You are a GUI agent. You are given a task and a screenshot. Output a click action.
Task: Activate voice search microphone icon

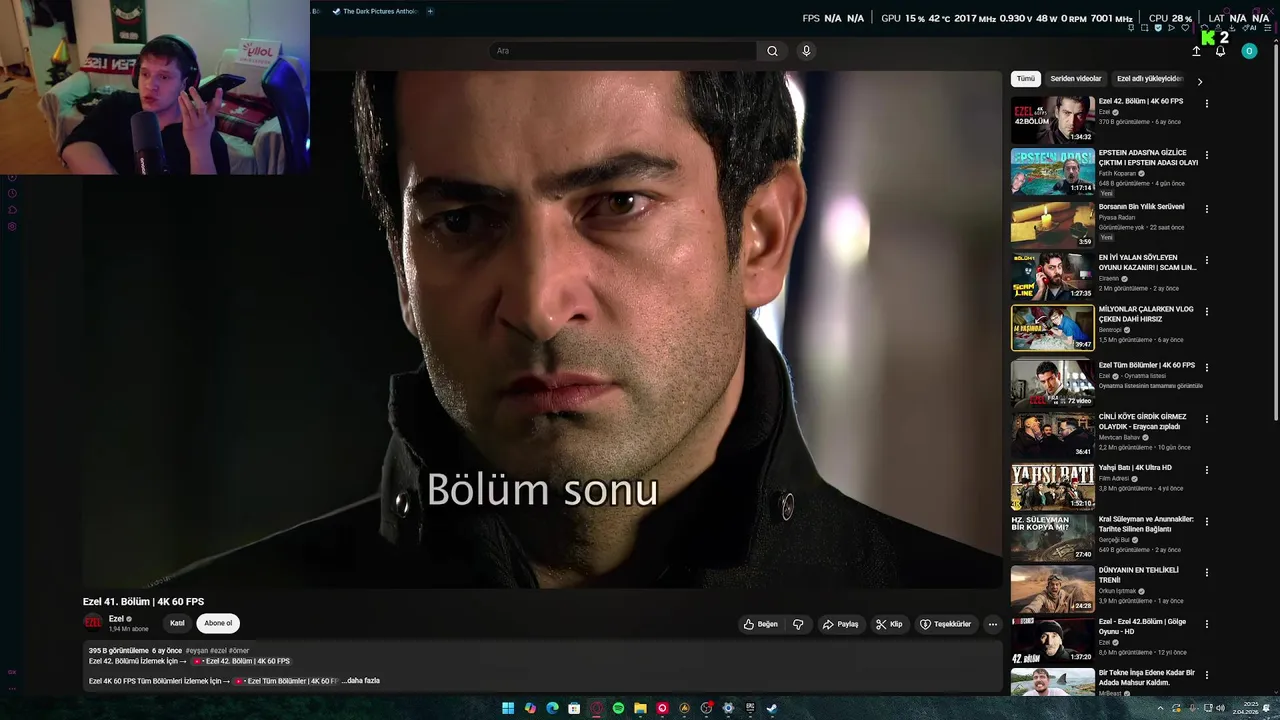pyautogui.click(x=806, y=51)
